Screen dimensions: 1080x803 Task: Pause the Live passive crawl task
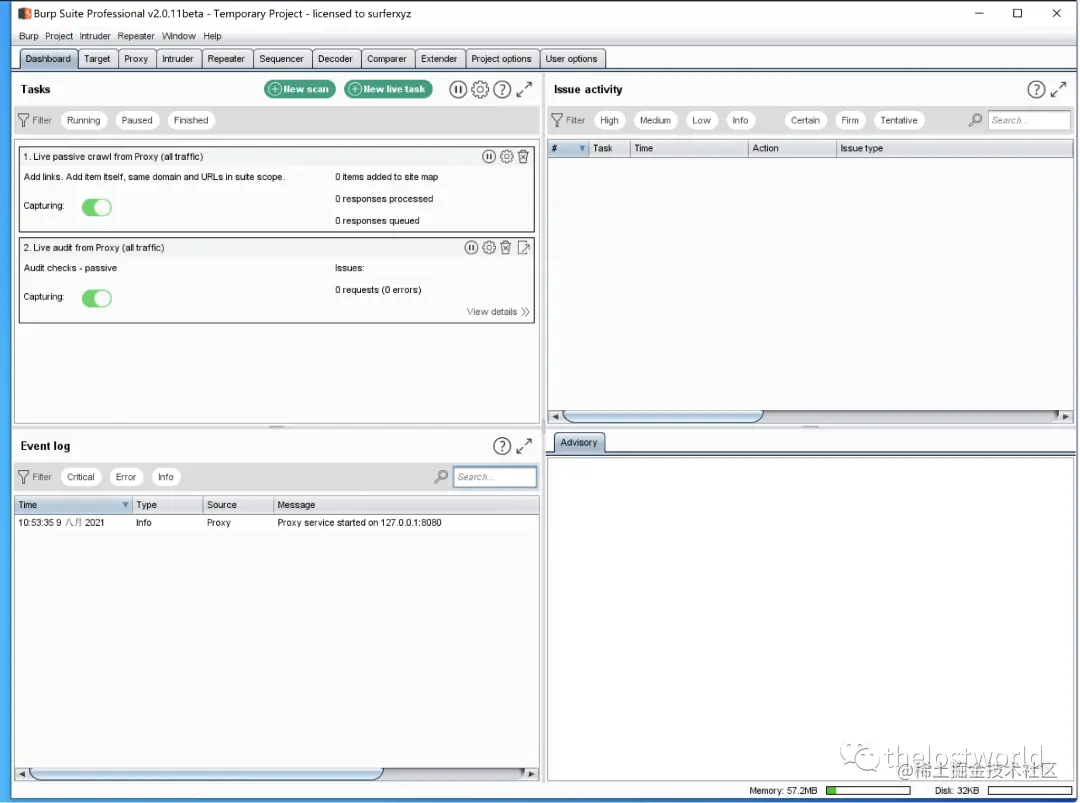[488, 156]
